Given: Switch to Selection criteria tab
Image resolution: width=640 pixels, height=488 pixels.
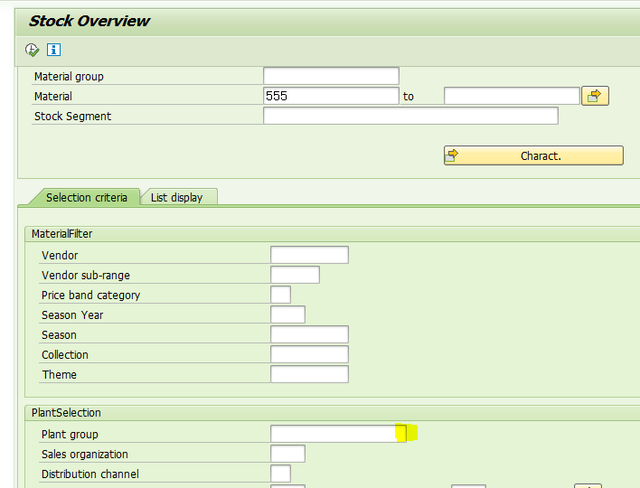Looking at the screenshot, I should click(86, 197).
